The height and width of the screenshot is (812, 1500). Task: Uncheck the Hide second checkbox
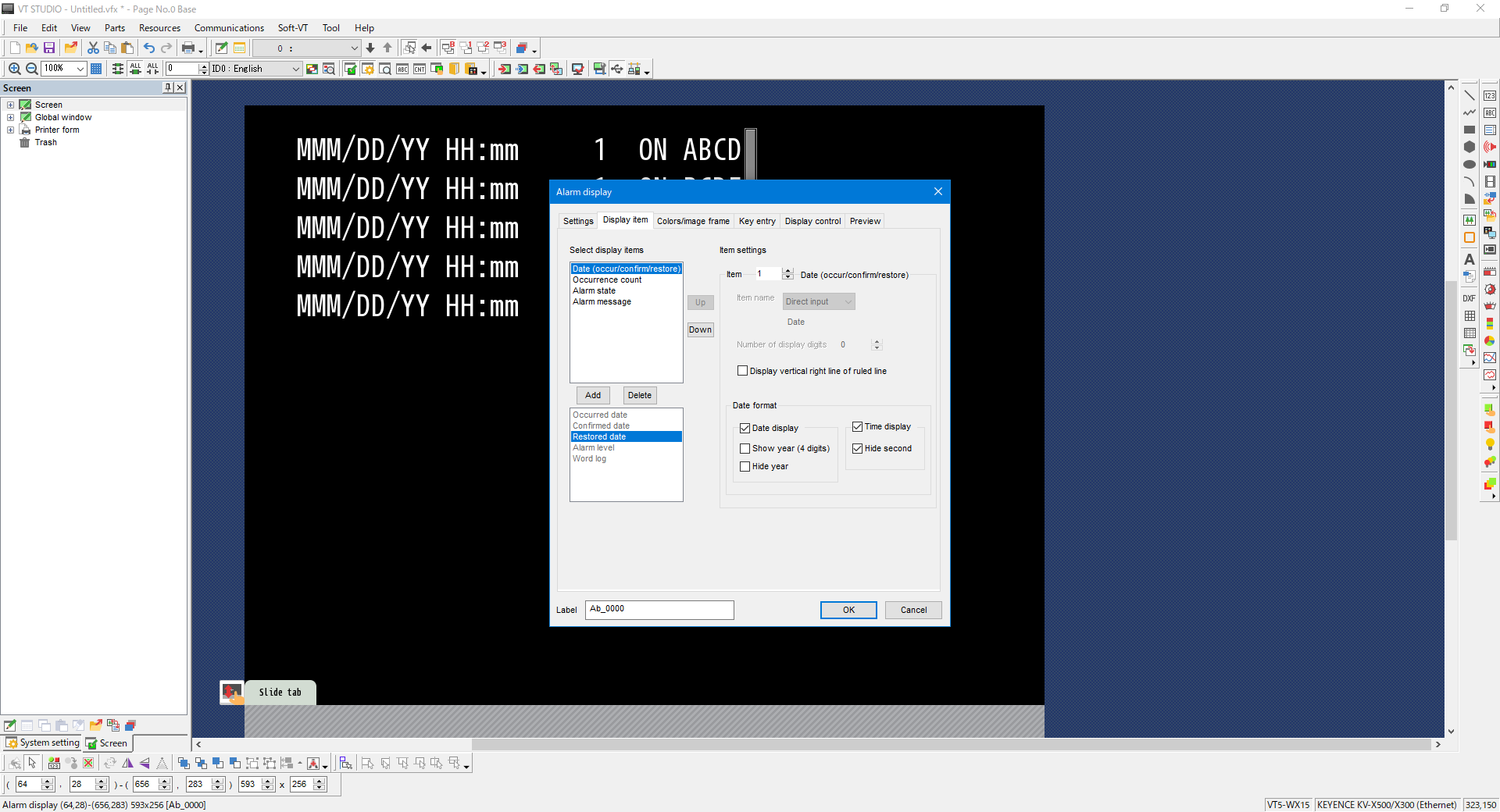(x=857, y=449)
